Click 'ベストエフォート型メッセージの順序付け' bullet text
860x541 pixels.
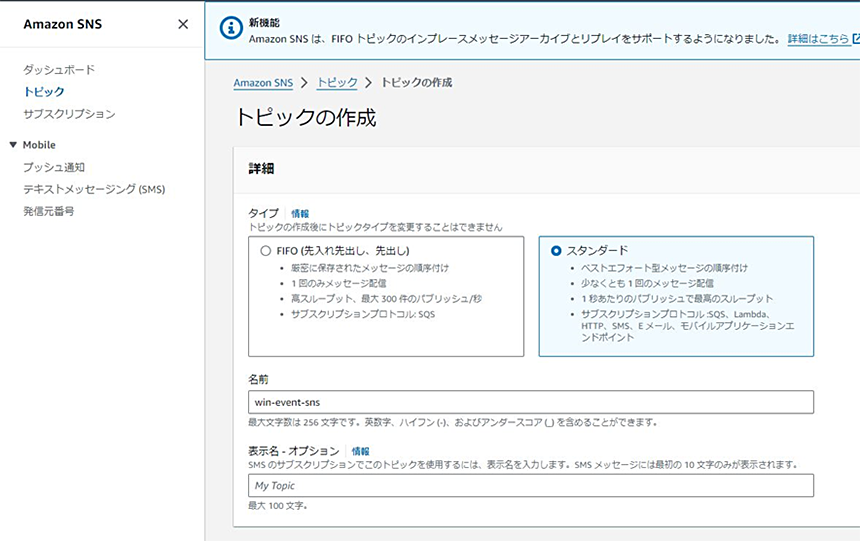[x=664, y=268]
